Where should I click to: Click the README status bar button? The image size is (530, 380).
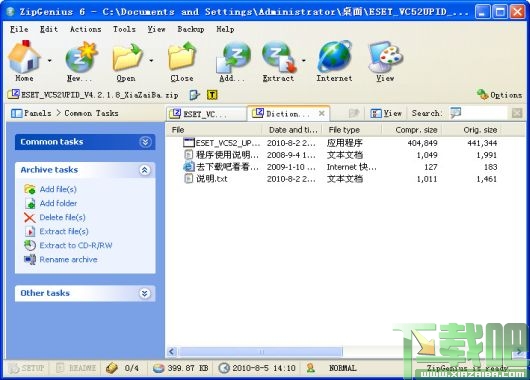click(76, 368)
